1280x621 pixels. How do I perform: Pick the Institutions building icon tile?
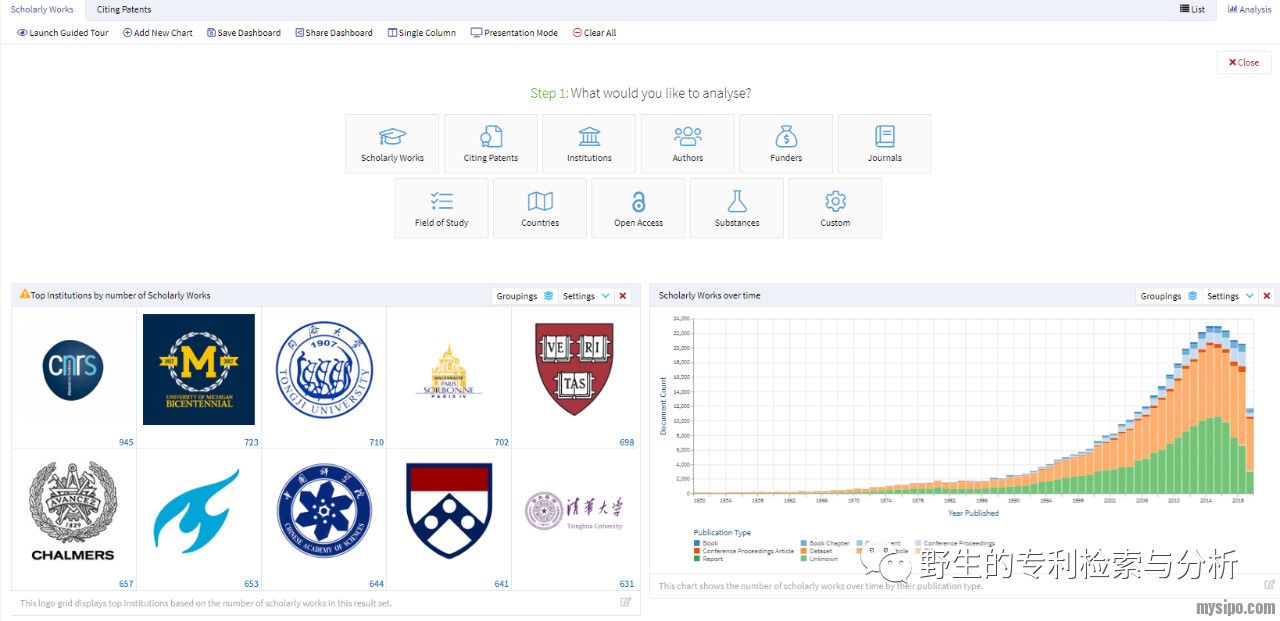click(x=589, y=144)
